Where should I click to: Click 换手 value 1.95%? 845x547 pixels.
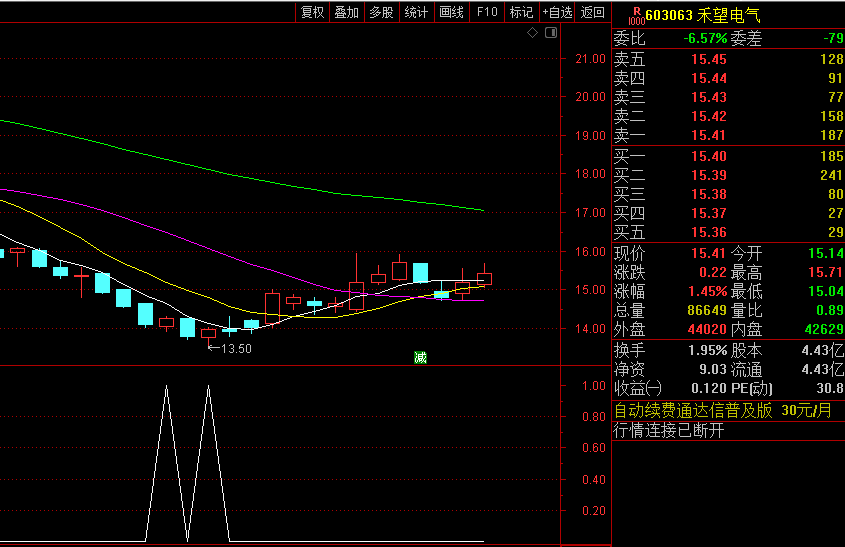point(708,350)
